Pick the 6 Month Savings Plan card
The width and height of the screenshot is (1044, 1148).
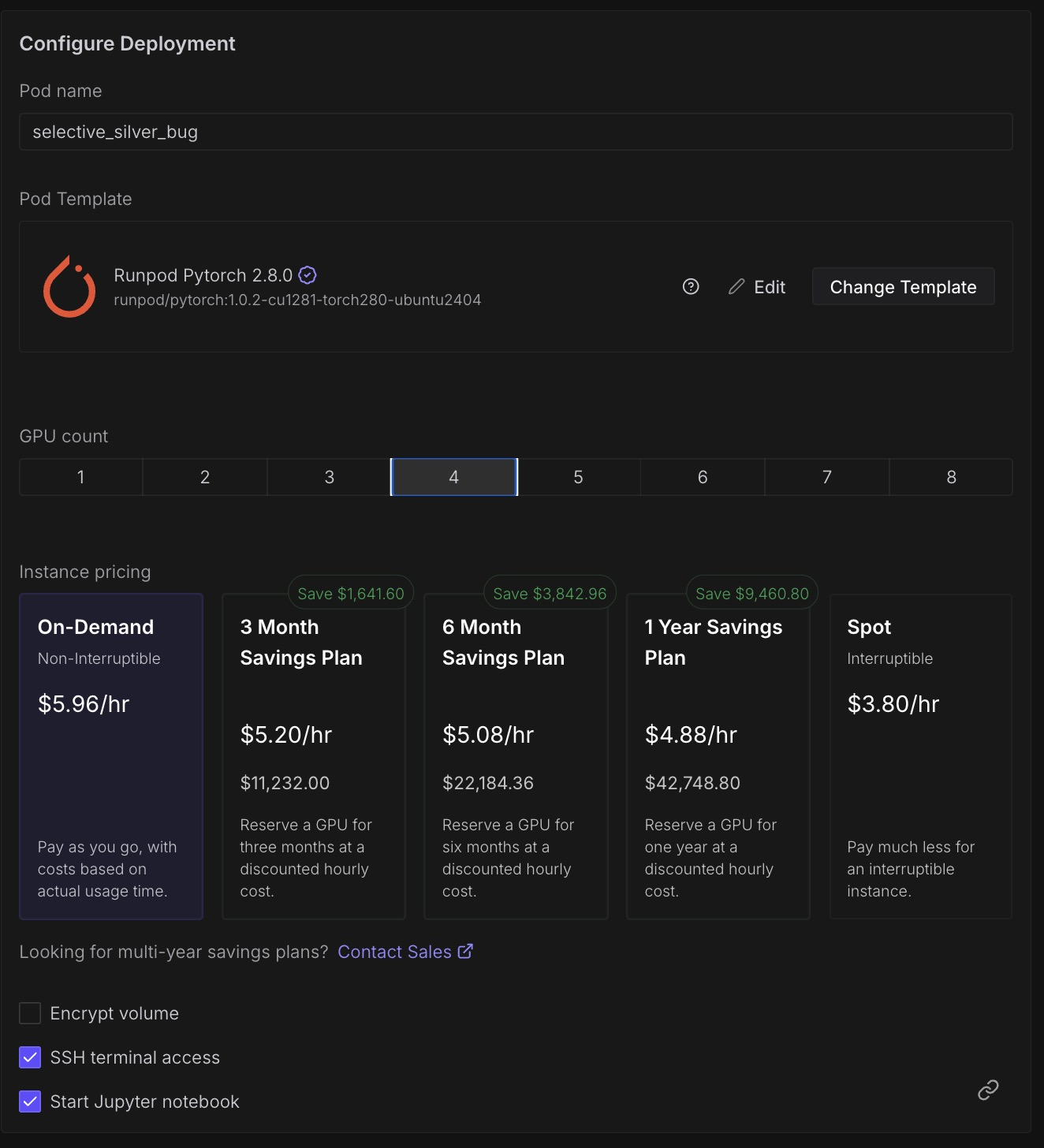516,756
